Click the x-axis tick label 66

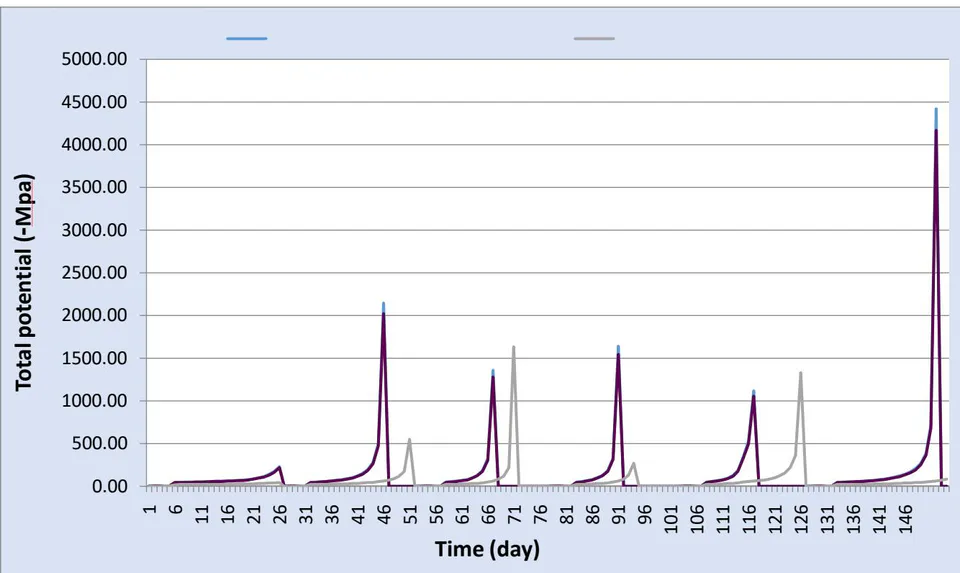point(489,514)
